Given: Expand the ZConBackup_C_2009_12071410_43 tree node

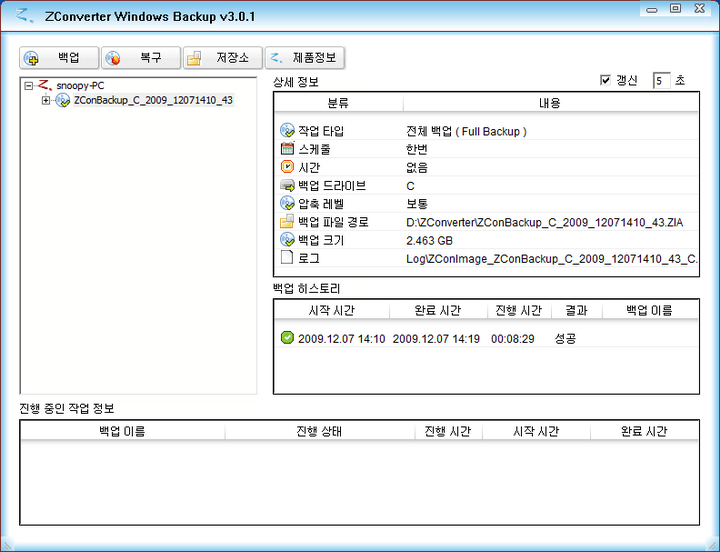Looking at the screenshot, I should (x=45, y=100).
